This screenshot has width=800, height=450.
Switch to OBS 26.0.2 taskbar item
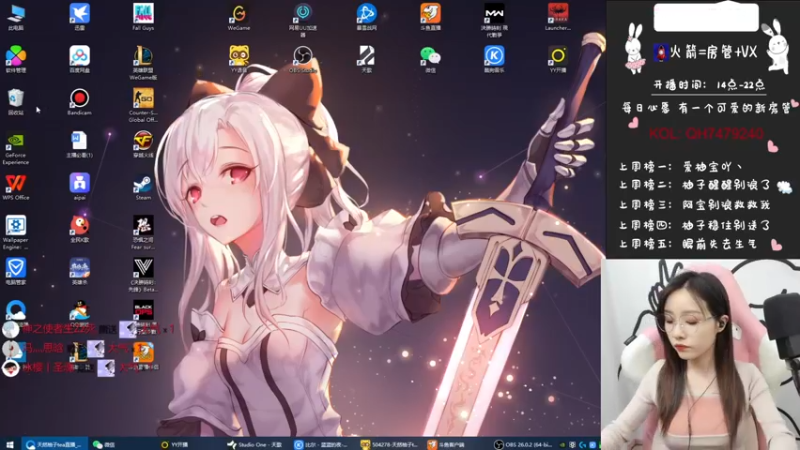click(x=524, y=444)
